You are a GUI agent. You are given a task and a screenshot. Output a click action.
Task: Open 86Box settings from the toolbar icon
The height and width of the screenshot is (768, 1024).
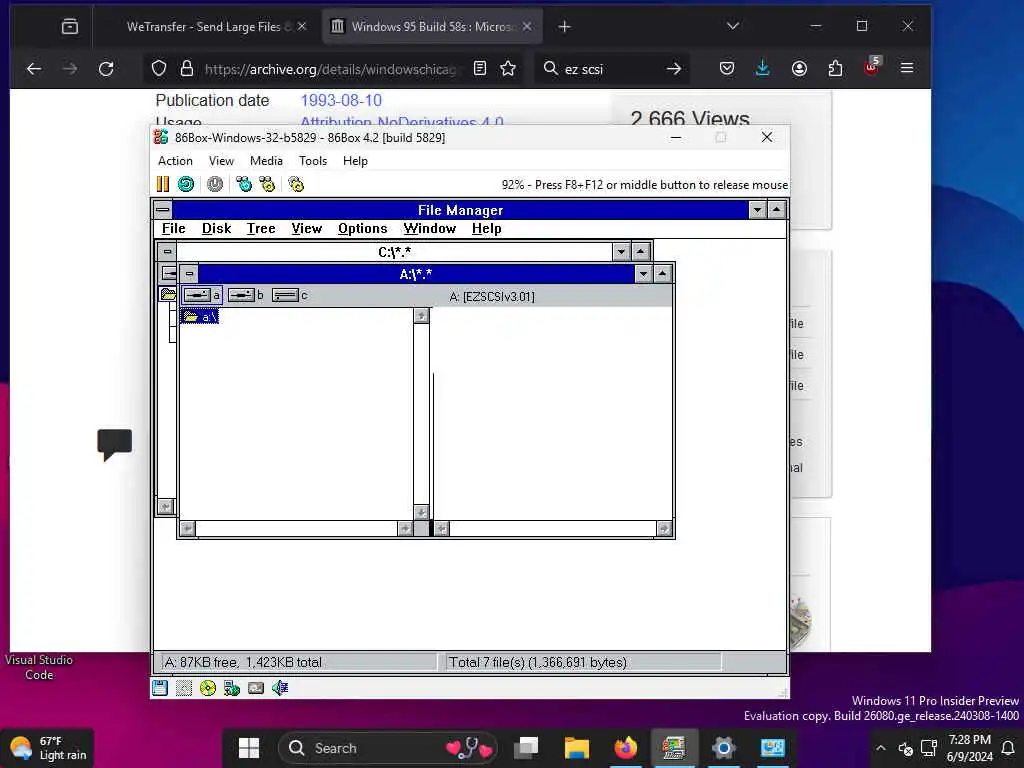(x=296, y=184)
